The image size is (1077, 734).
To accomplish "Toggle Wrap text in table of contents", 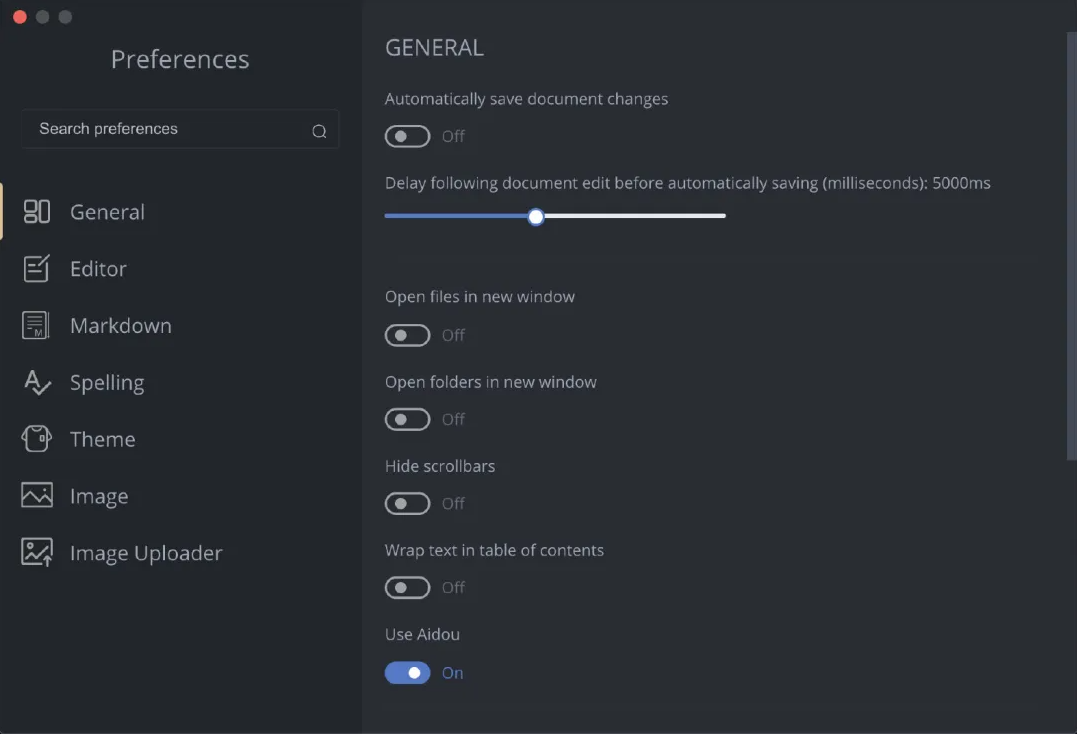I will point(407,588).
